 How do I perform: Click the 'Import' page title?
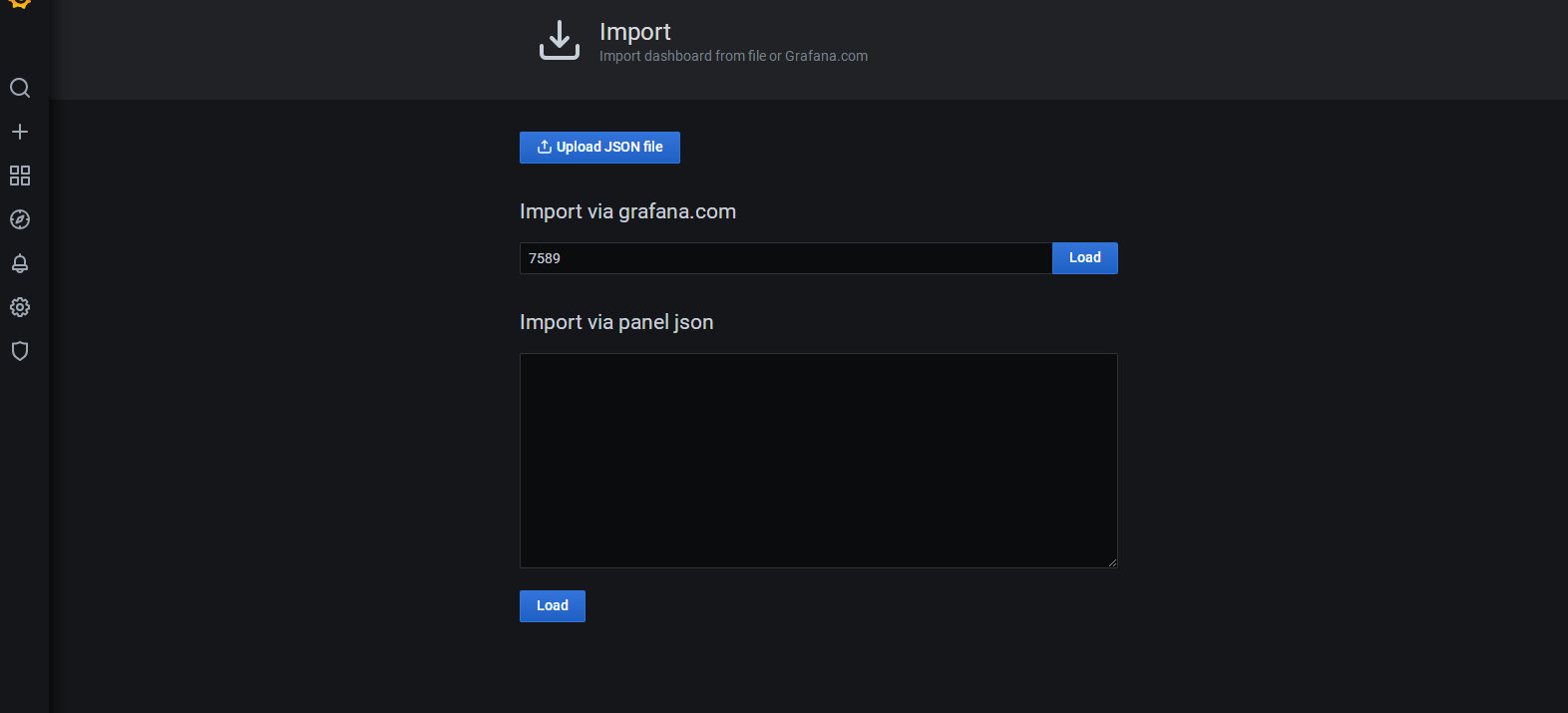[x=635, y=32]
